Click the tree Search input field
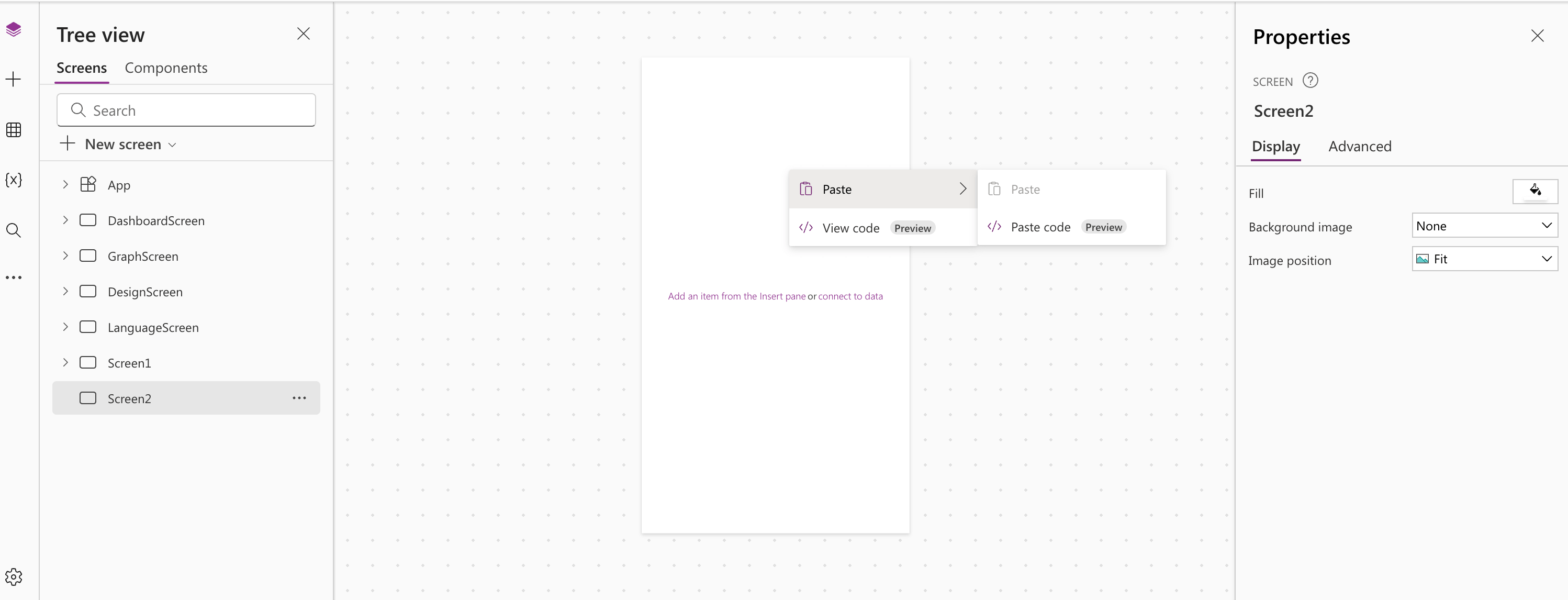Screen dimensions: 1568x600 click(x=186, y=109)
